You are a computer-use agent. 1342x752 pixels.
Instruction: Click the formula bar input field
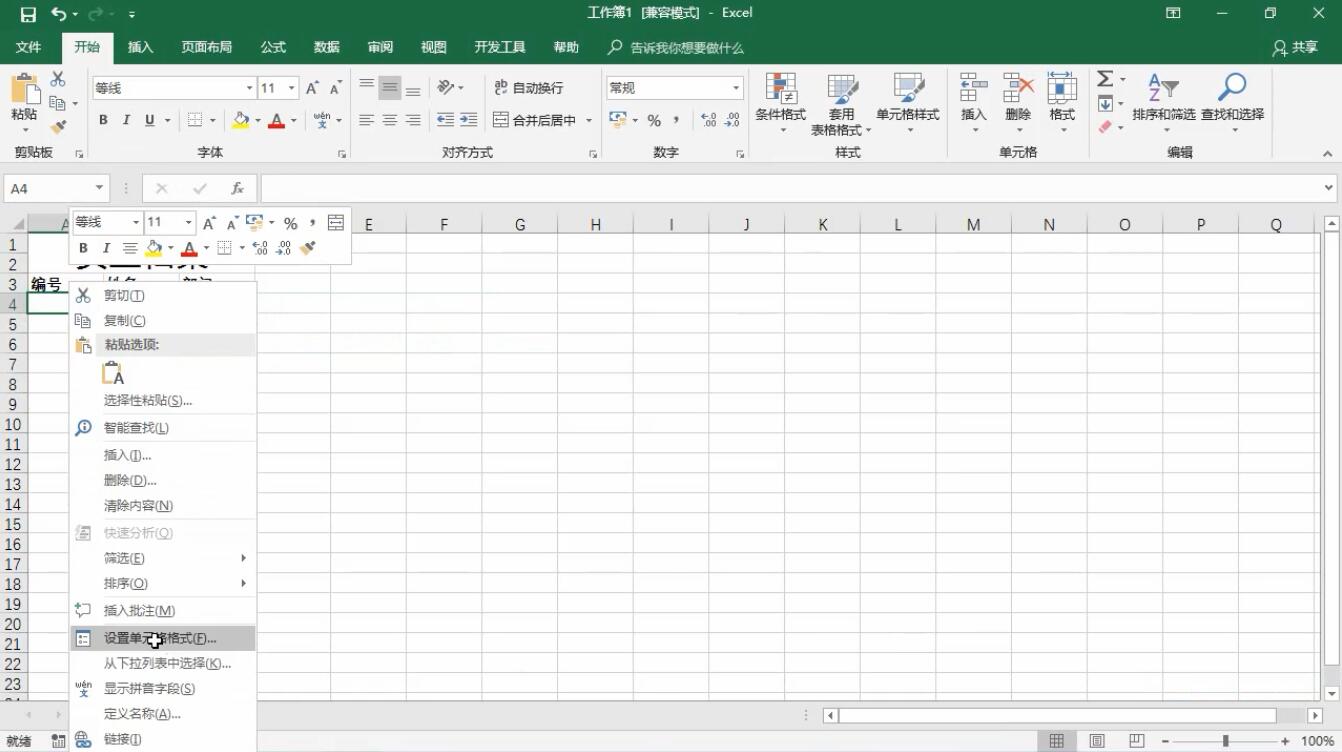[x=790, y=188]
